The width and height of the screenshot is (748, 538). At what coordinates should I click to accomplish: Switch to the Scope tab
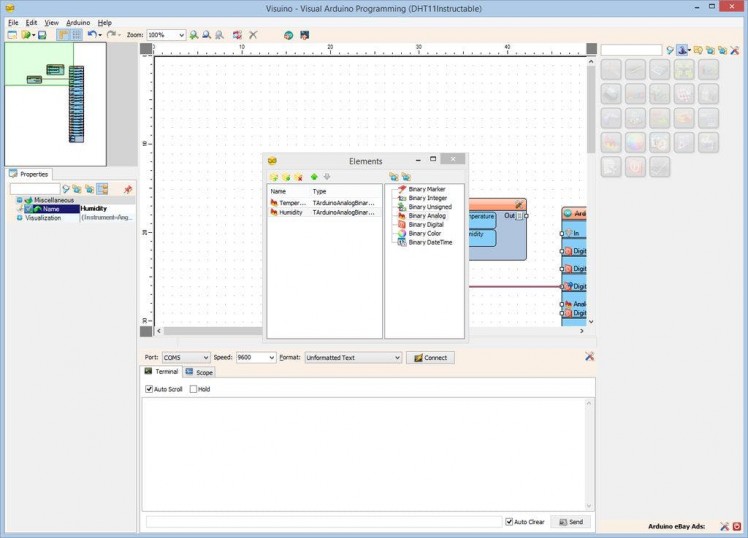(198, 372)
